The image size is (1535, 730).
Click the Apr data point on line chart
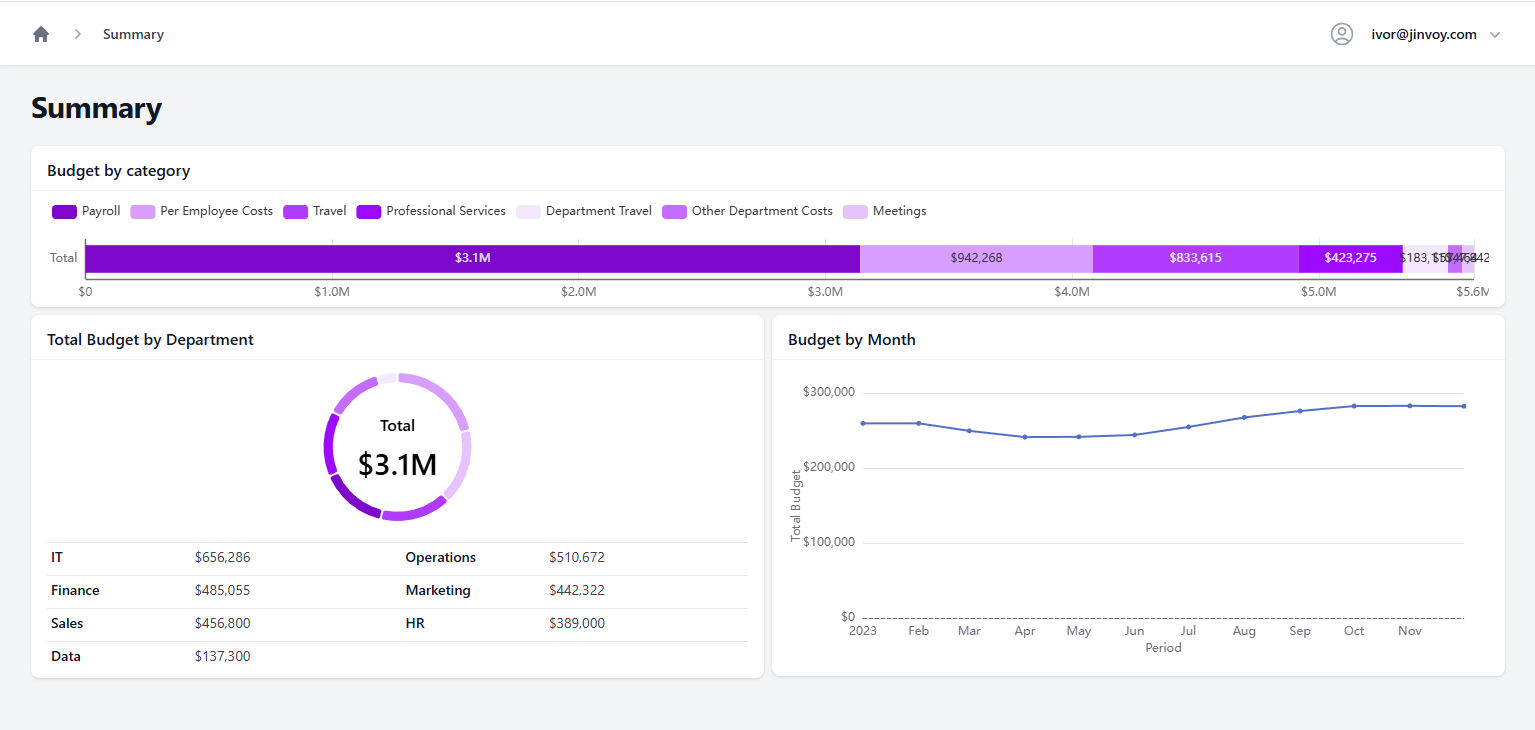[1025, 437]
